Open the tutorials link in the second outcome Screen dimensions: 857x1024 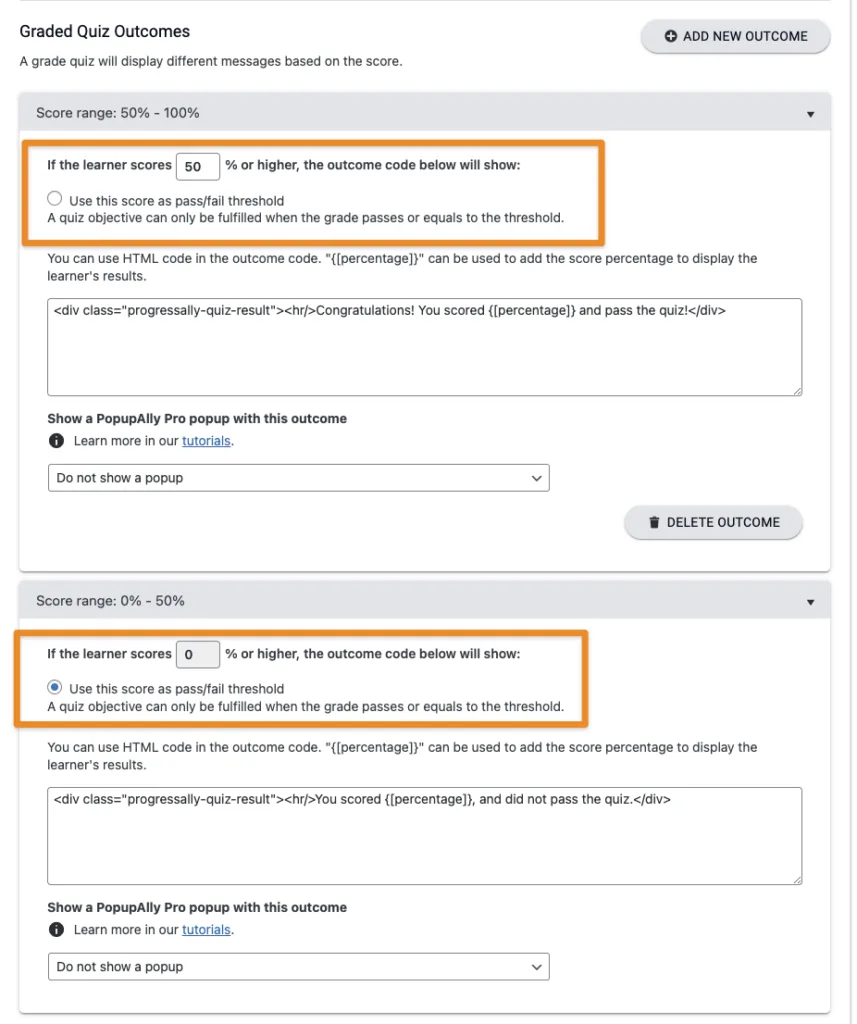(x=206, y=930)
